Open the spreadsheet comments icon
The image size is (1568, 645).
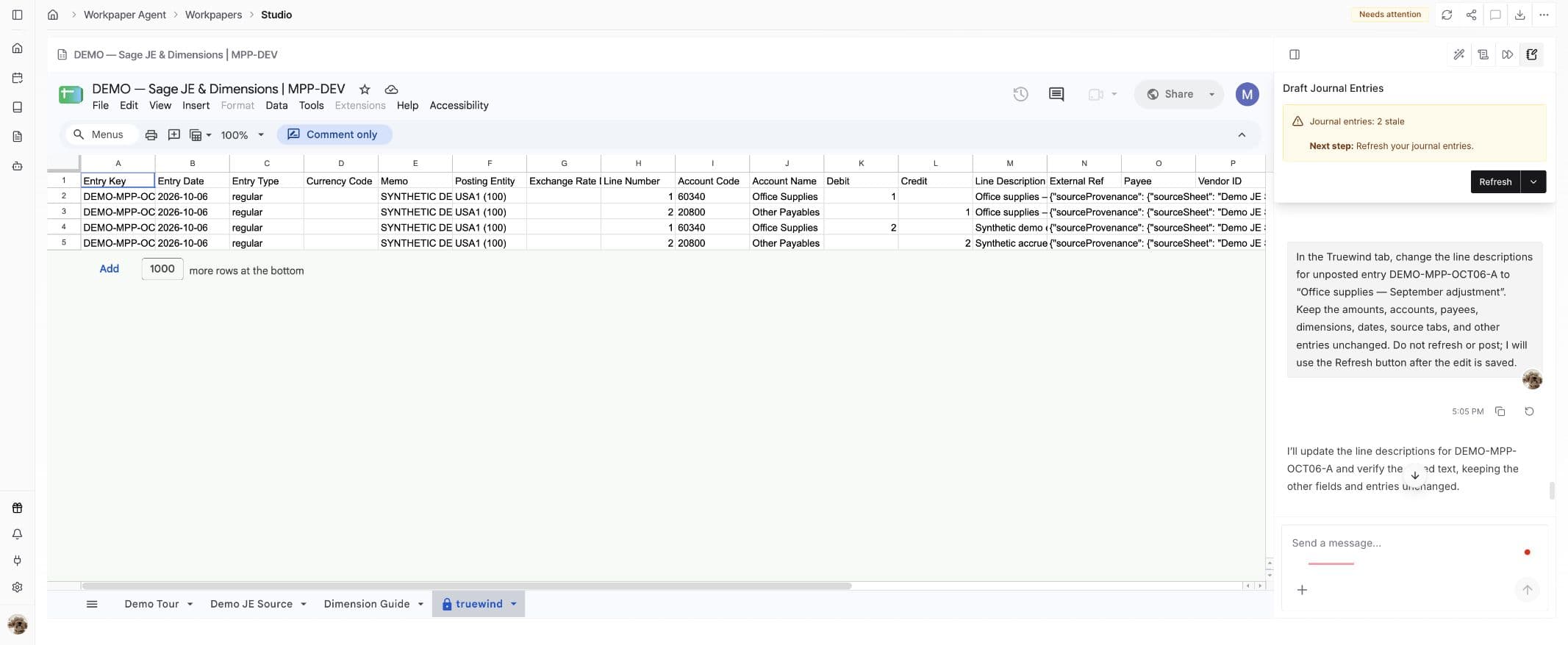click(1056, 94)
